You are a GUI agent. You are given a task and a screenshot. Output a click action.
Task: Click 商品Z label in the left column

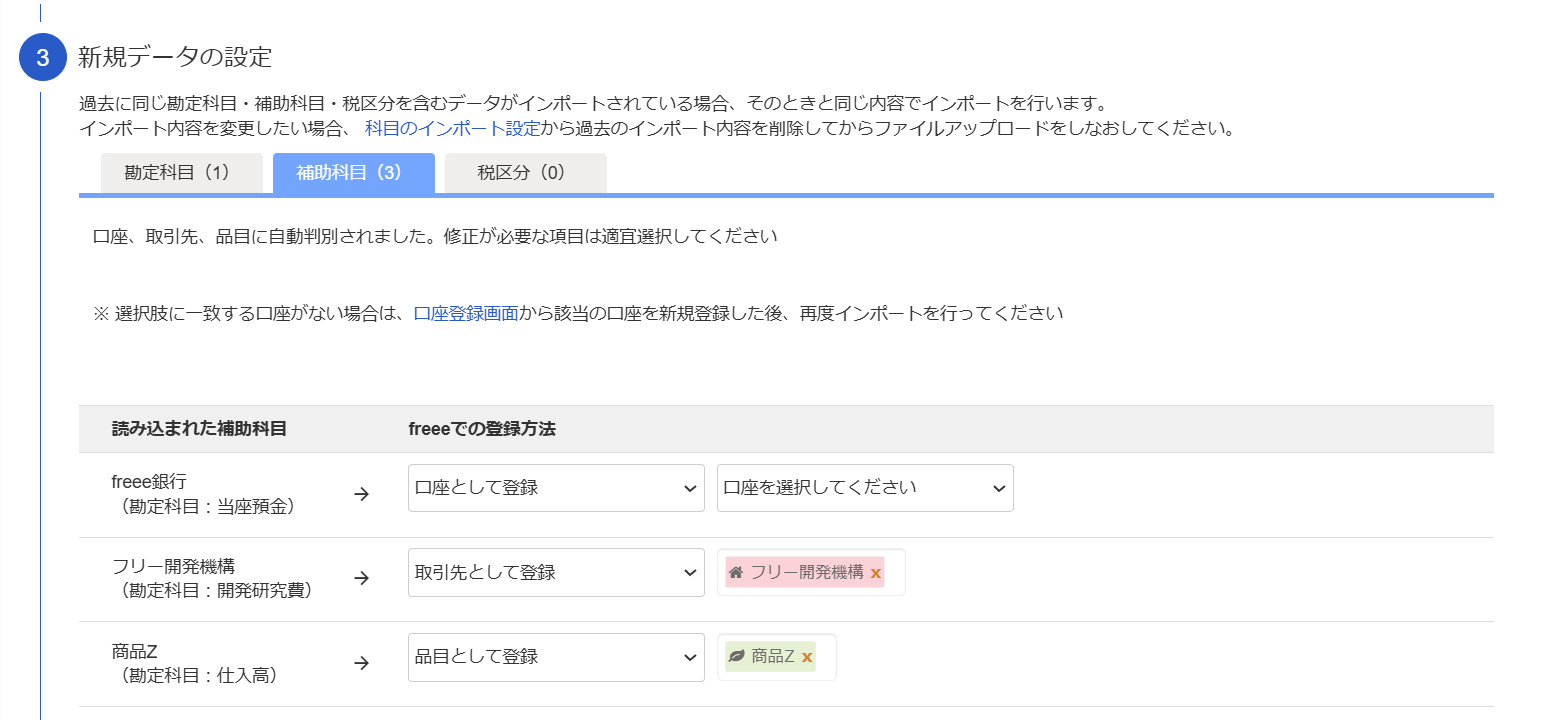(x=135, y=651)
